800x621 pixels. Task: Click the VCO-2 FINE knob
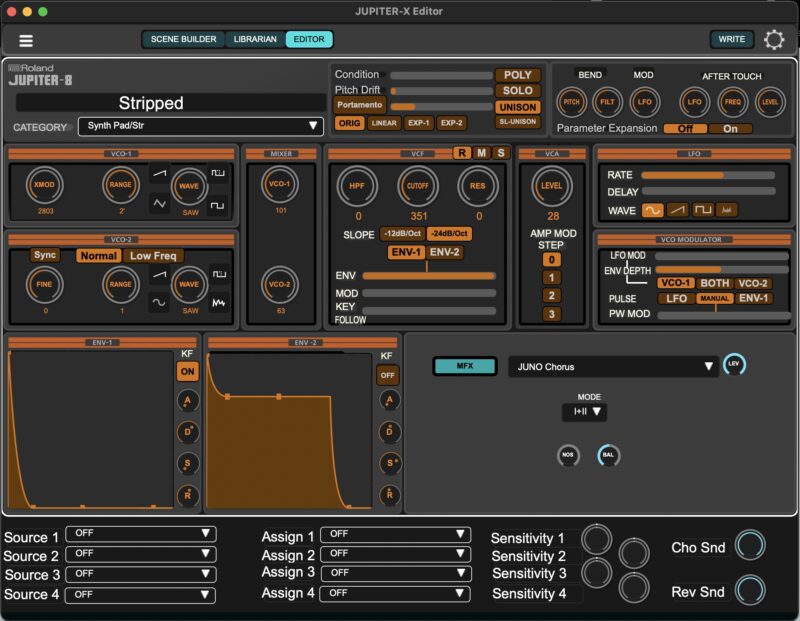(x=44, y=284)
